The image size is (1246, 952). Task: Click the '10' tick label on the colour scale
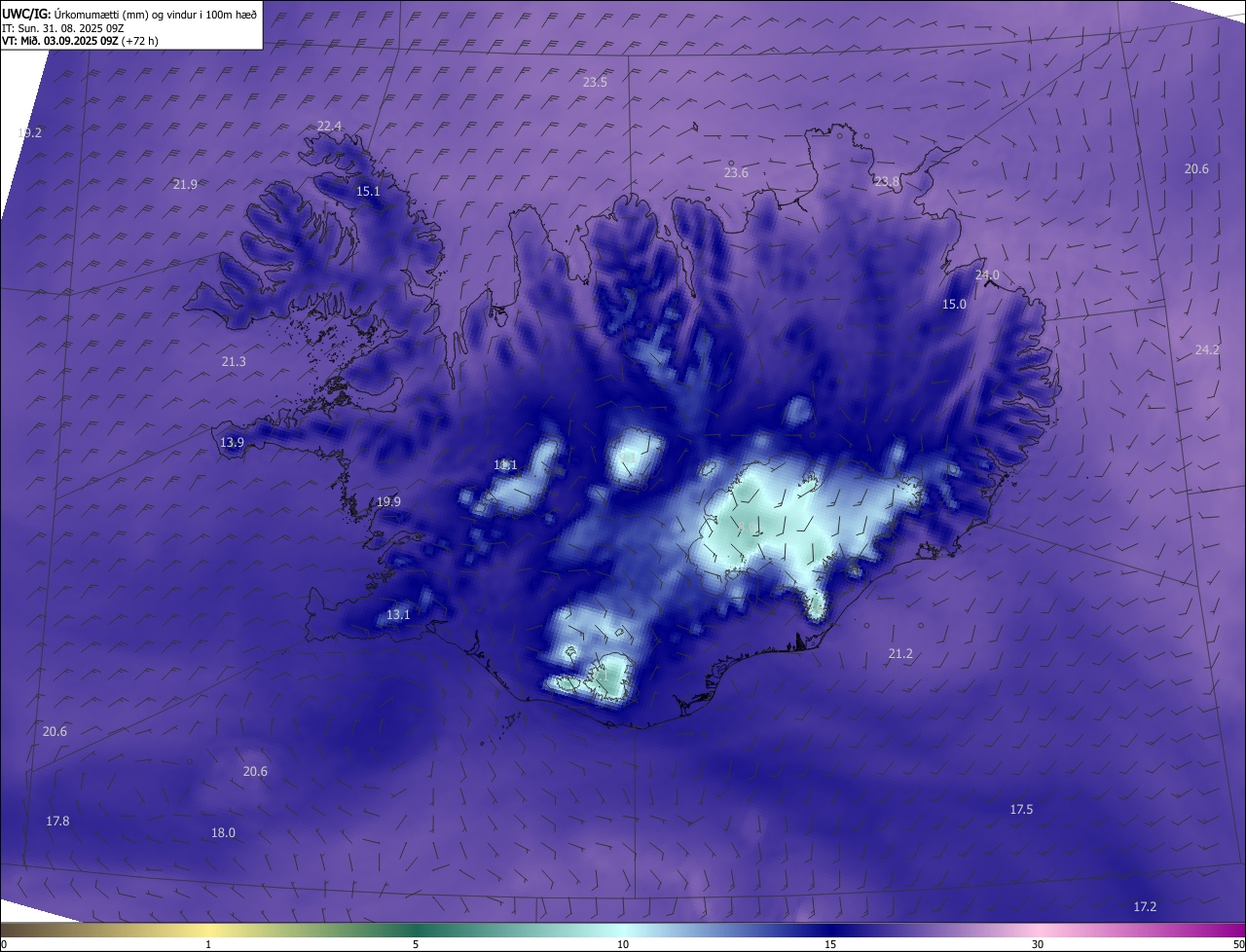(623, 945)
